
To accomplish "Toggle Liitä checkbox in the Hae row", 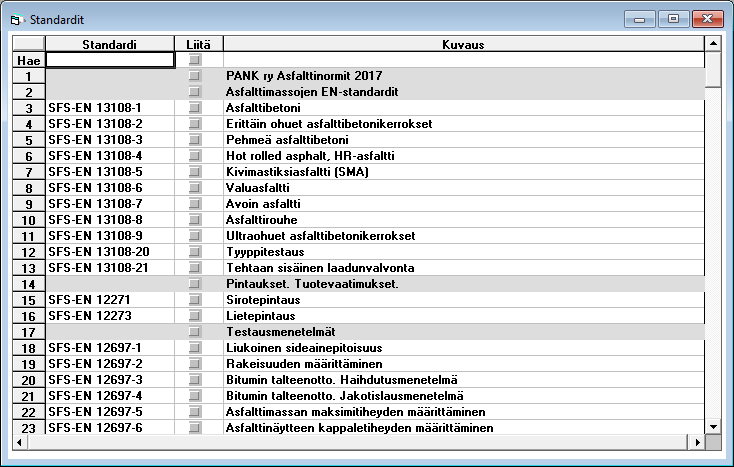I will [195, 59].
